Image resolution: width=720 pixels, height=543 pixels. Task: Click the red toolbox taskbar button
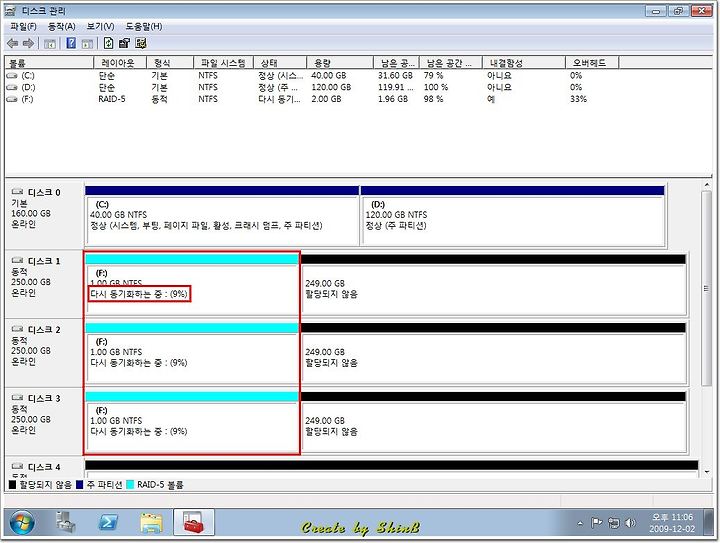point(194,522)
